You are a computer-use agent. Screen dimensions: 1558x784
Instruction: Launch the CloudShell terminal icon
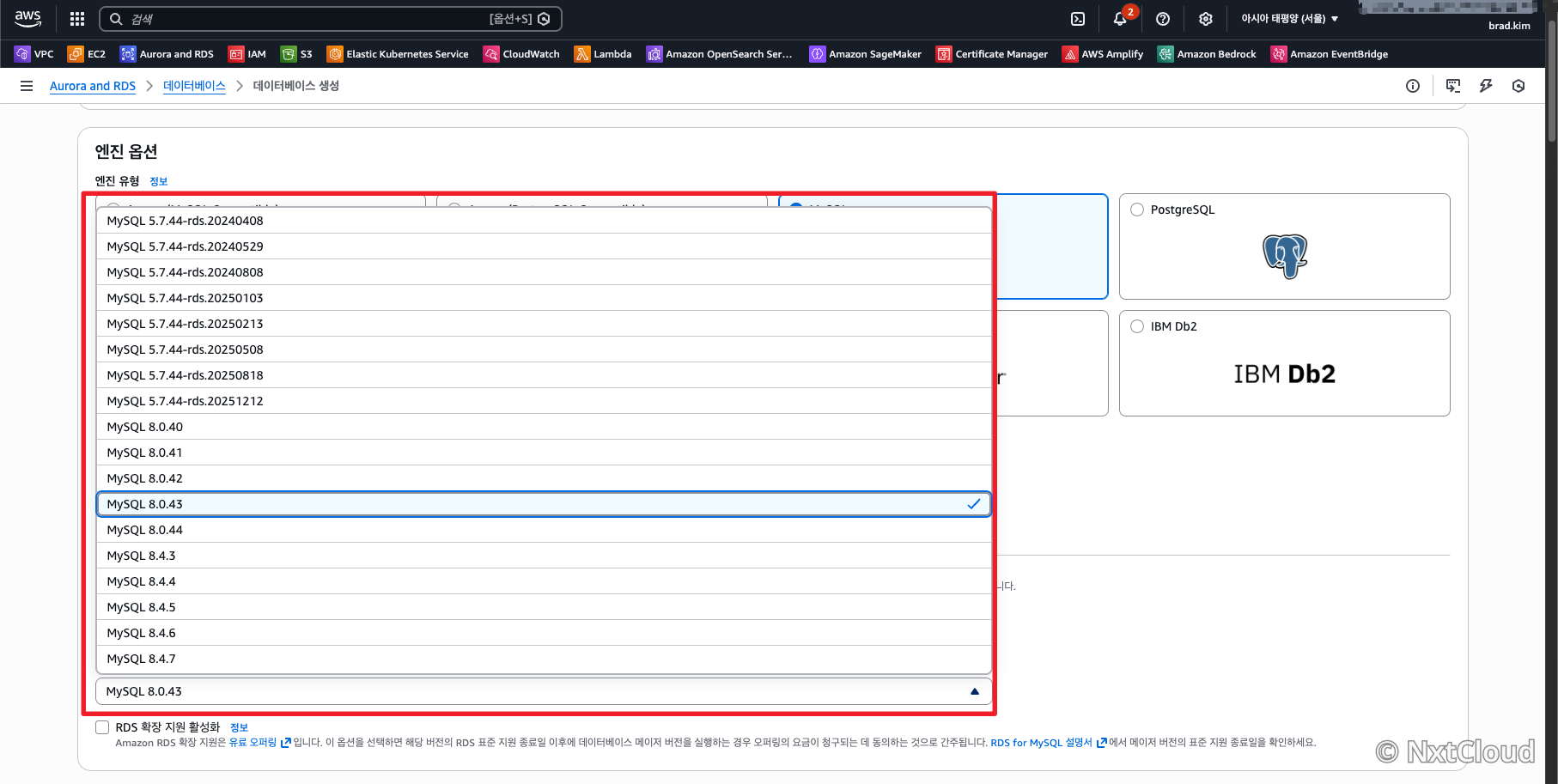pyautogui.click(x=1078, y=19)
